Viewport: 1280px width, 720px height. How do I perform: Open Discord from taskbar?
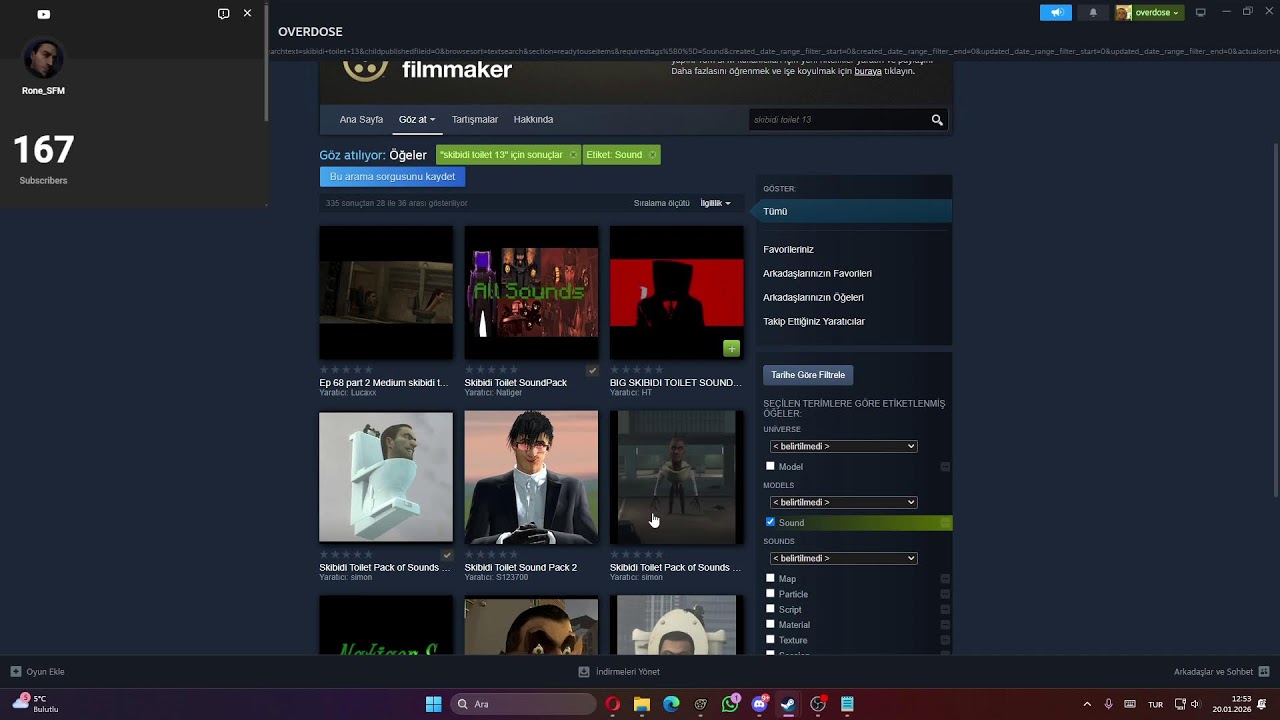(760, 704)
